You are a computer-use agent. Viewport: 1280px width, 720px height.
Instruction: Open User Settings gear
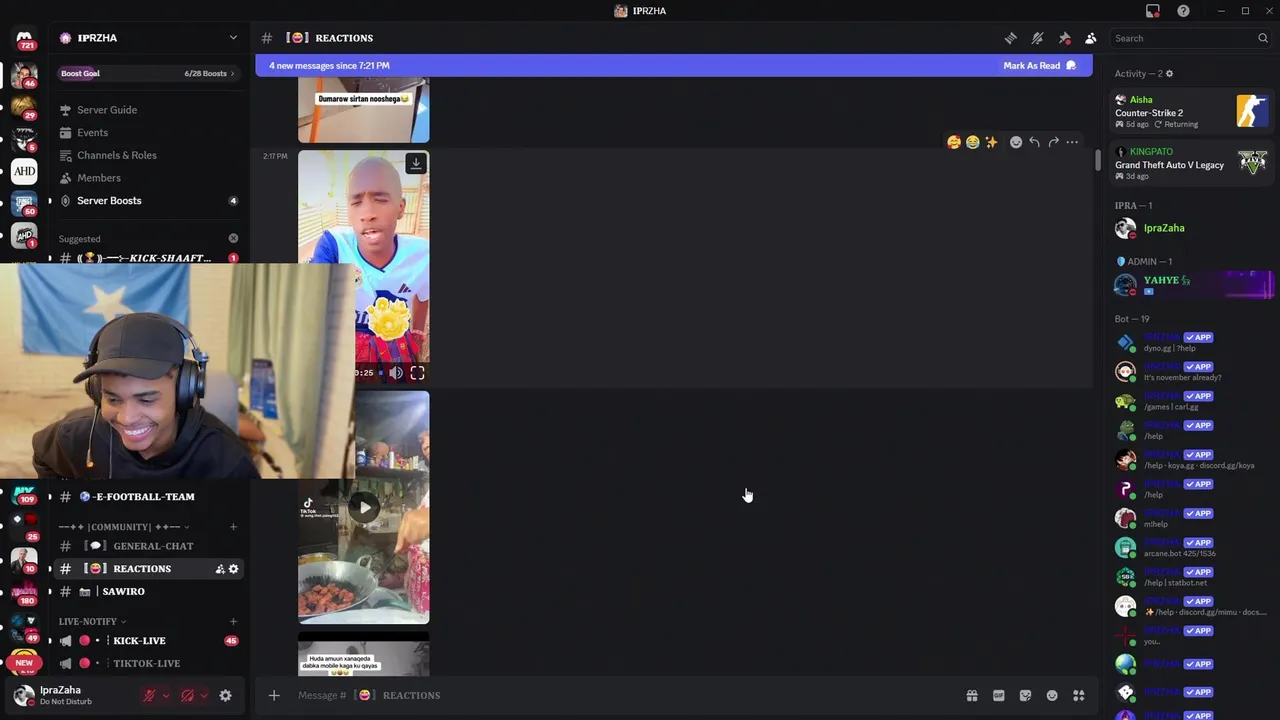point(226,696)
